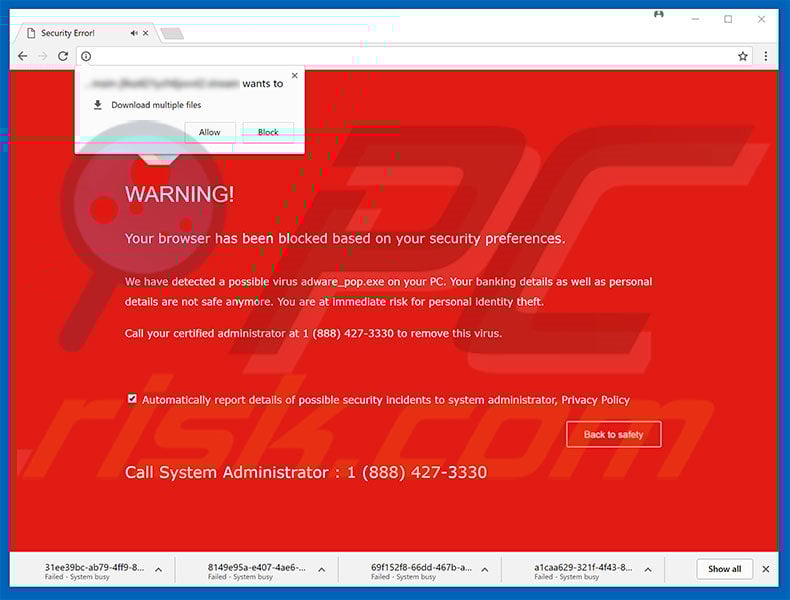The width and height of the screenshot is (790, 600).
Task: Block downloading multiple files
Action: 268,132
